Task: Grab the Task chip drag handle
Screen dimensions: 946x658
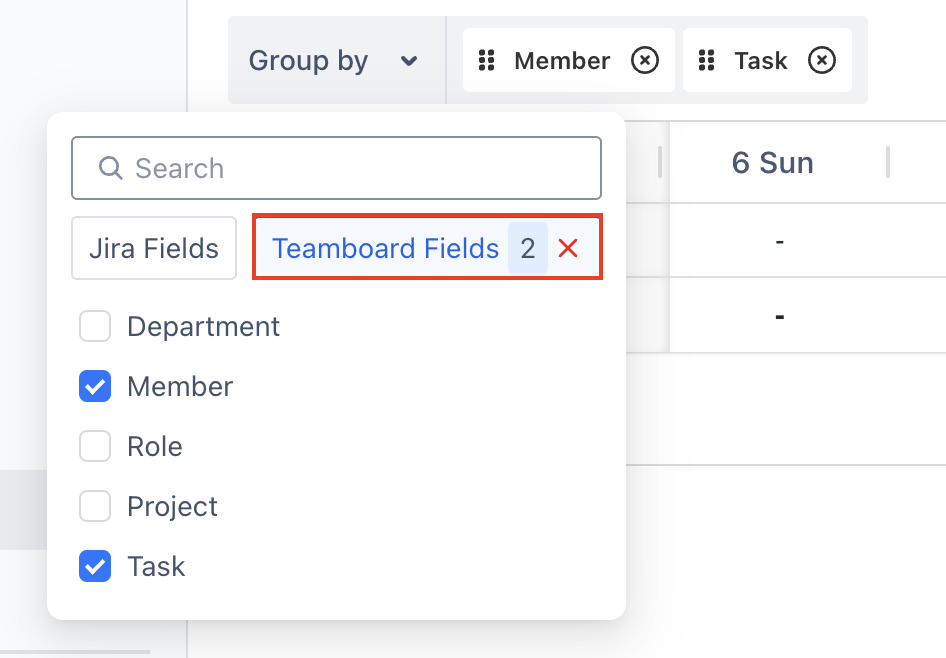Action: (x=707, y=61)
